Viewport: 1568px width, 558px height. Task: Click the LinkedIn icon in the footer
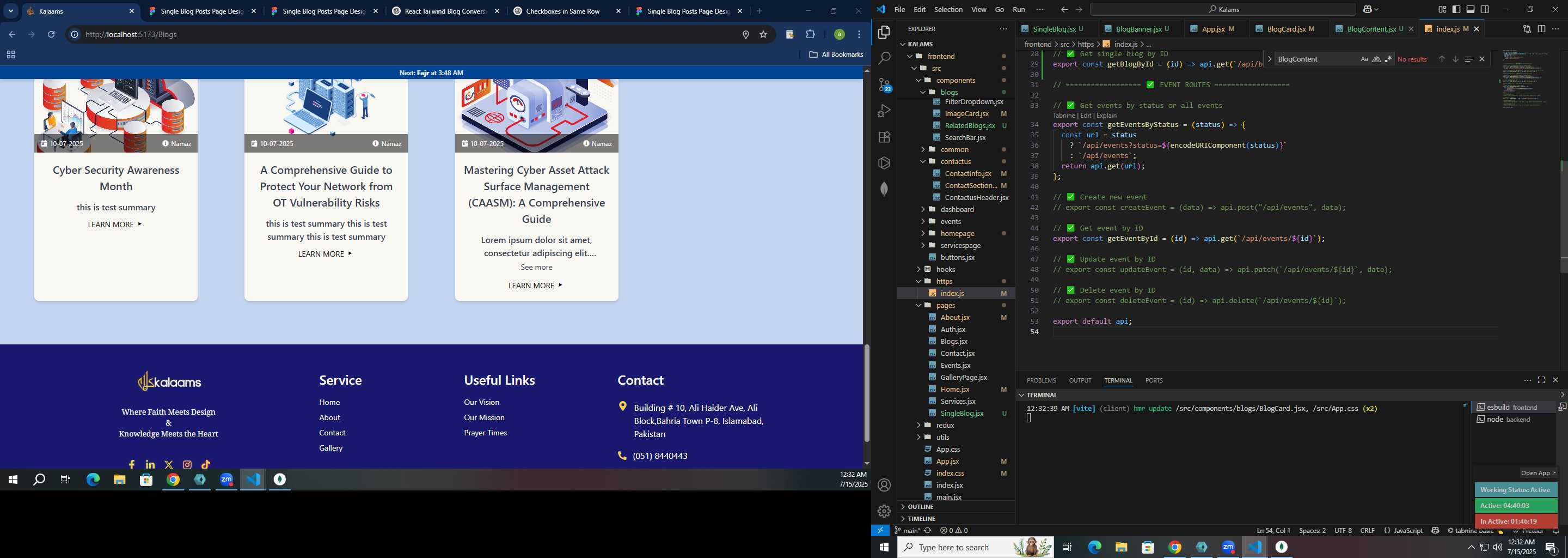pyautogui.click(x=150, y=464)
